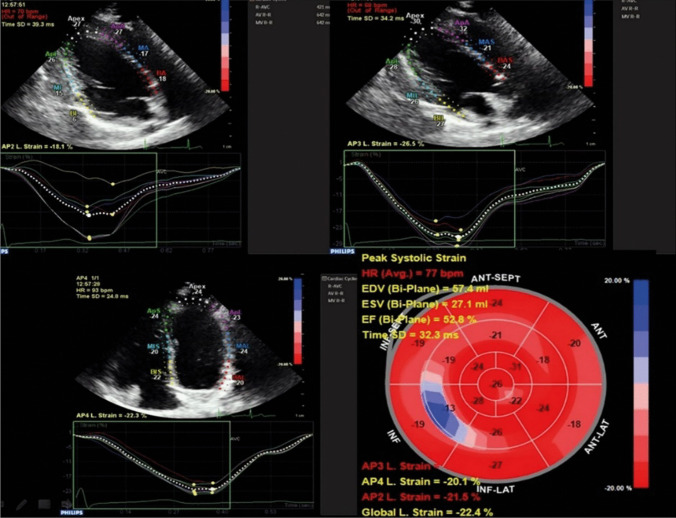The height and width of the screenshot is (518, 676).
Task: Select the MAL -24 segment label in AP4 view
Action: (243, 349)
